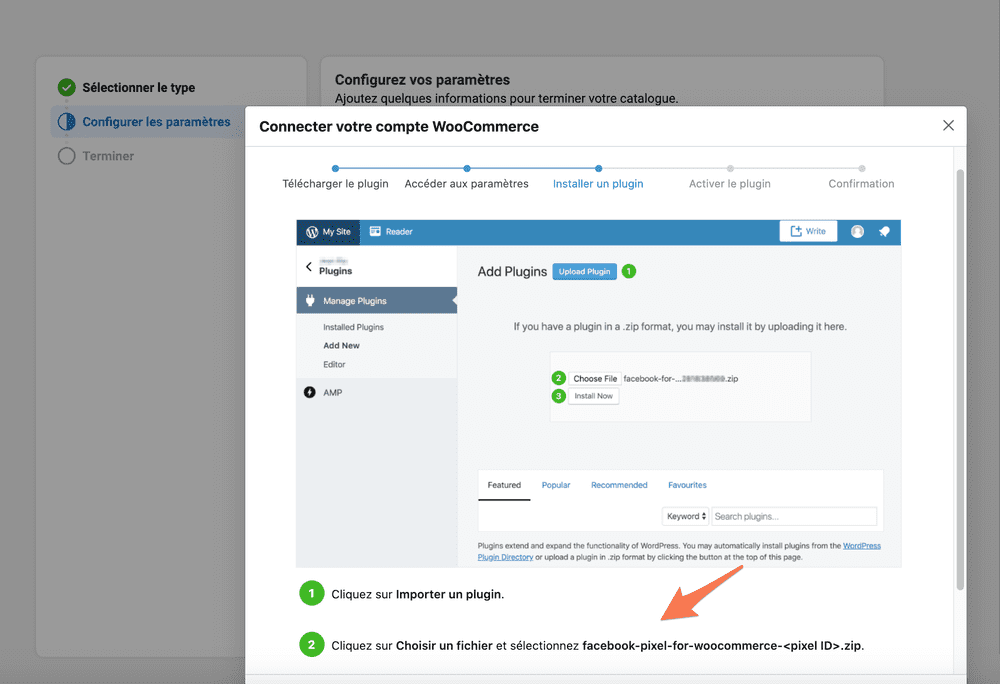Click the Write button in WordPress screenshot
Viewport: 1000px width, 684px height.
point(808,231)
